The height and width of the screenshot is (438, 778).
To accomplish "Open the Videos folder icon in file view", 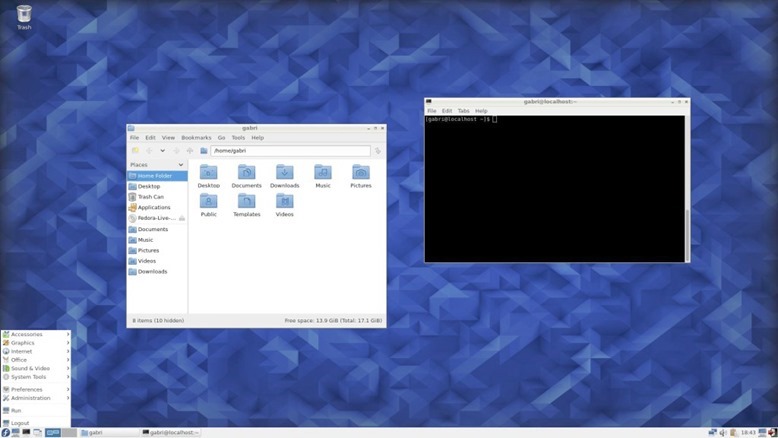I will click(x=285, y=205).
